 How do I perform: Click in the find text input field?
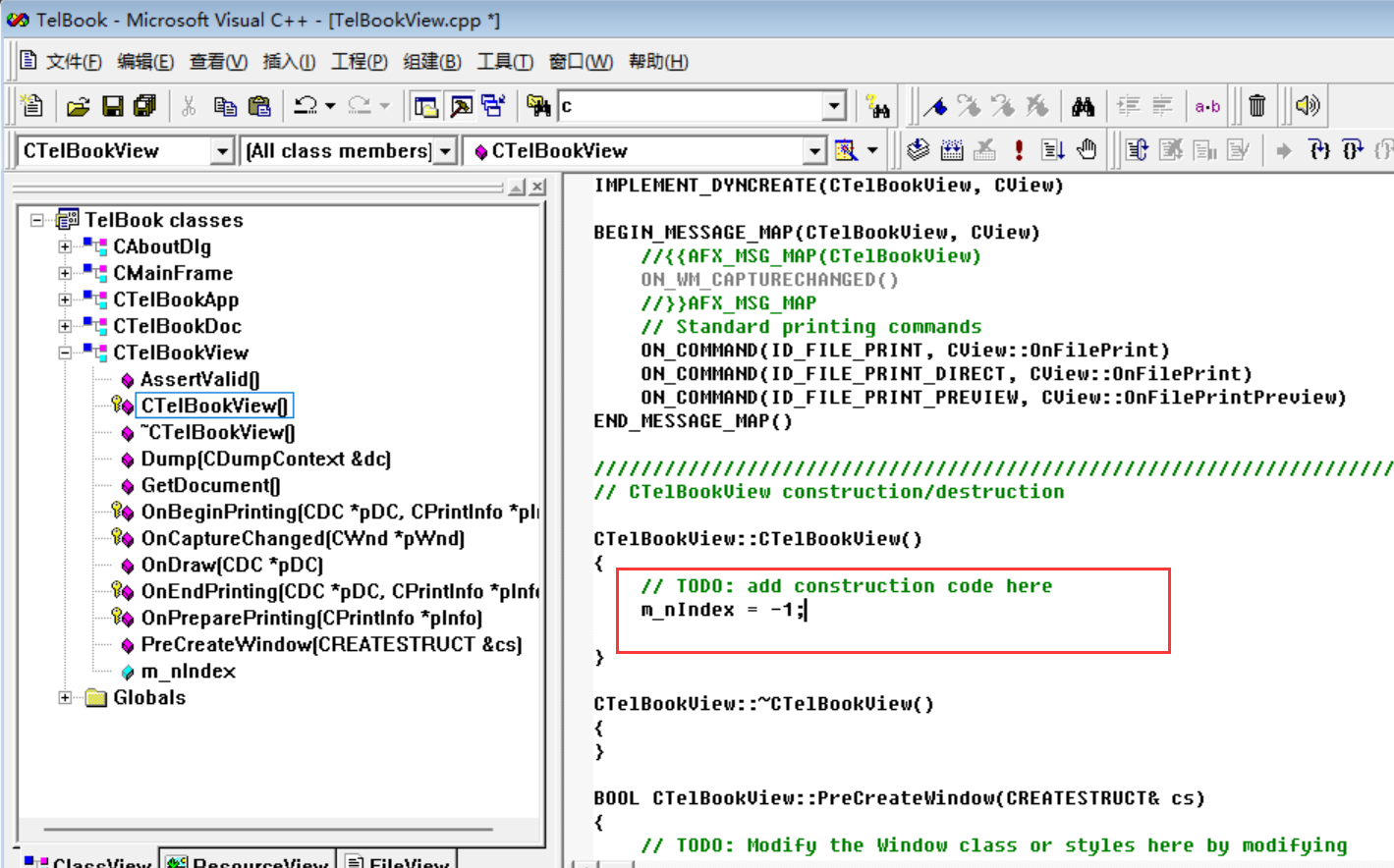[x=691, y=106]
